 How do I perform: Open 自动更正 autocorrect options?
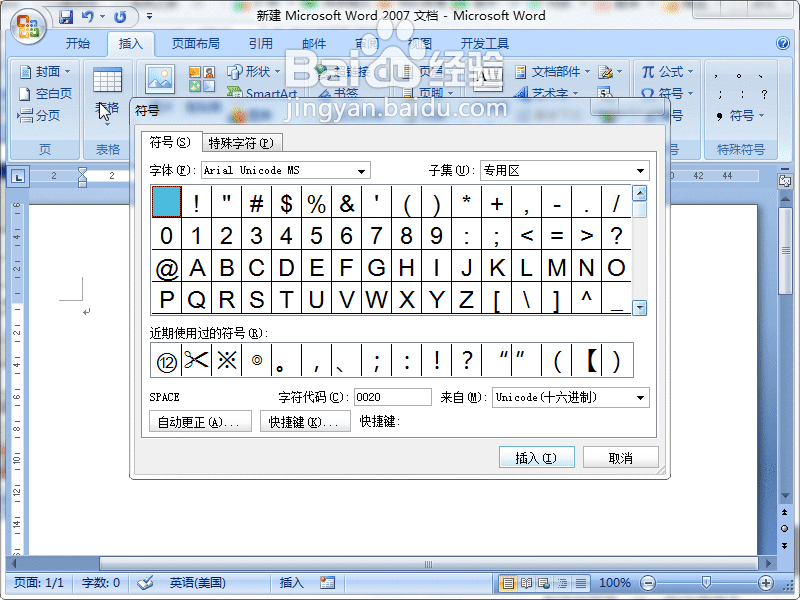(200, 422)
